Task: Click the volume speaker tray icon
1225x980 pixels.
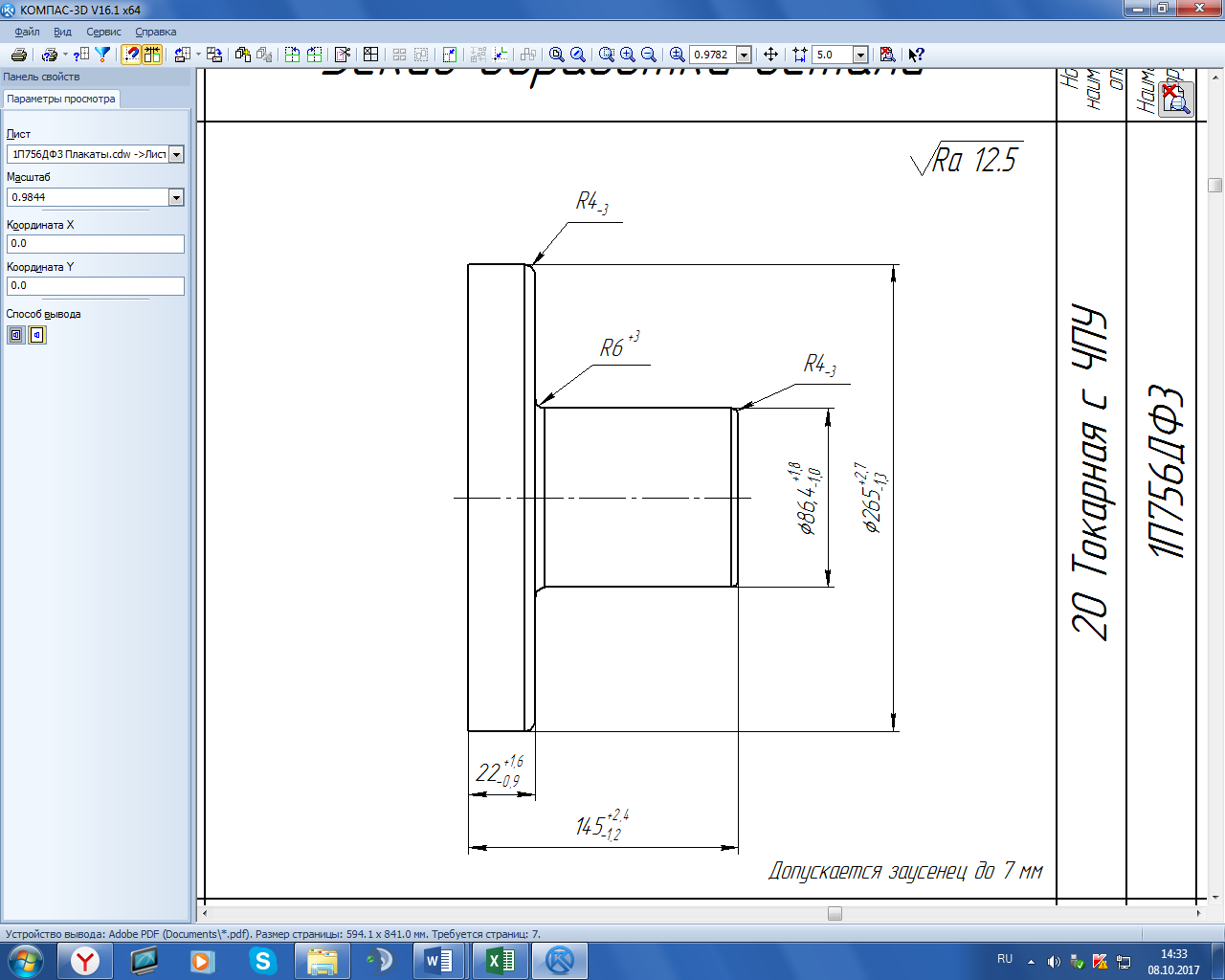Action: point(1054,961)
